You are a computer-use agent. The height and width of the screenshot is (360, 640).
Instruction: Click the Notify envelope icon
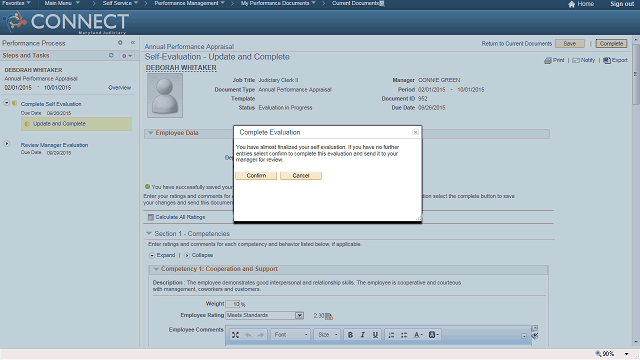(576, 60)
